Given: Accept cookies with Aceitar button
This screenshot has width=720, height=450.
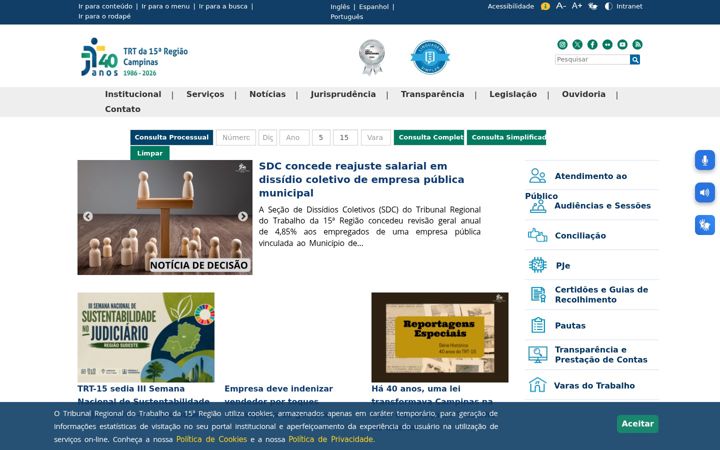Looking at the screenshot, I should click(x=637, y=424).
